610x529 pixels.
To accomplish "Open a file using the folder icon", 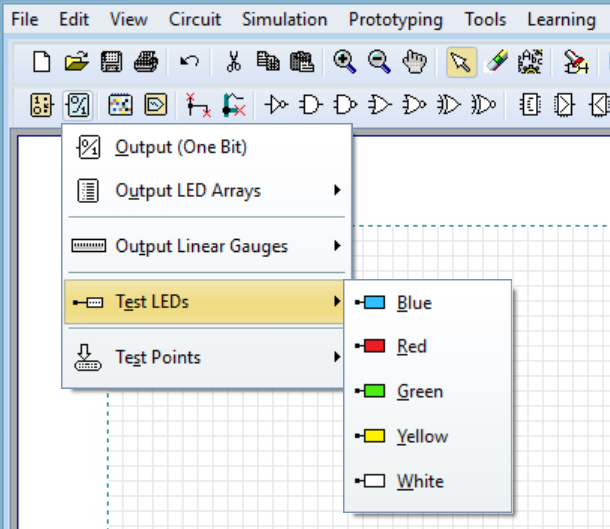I will (77, 61).
